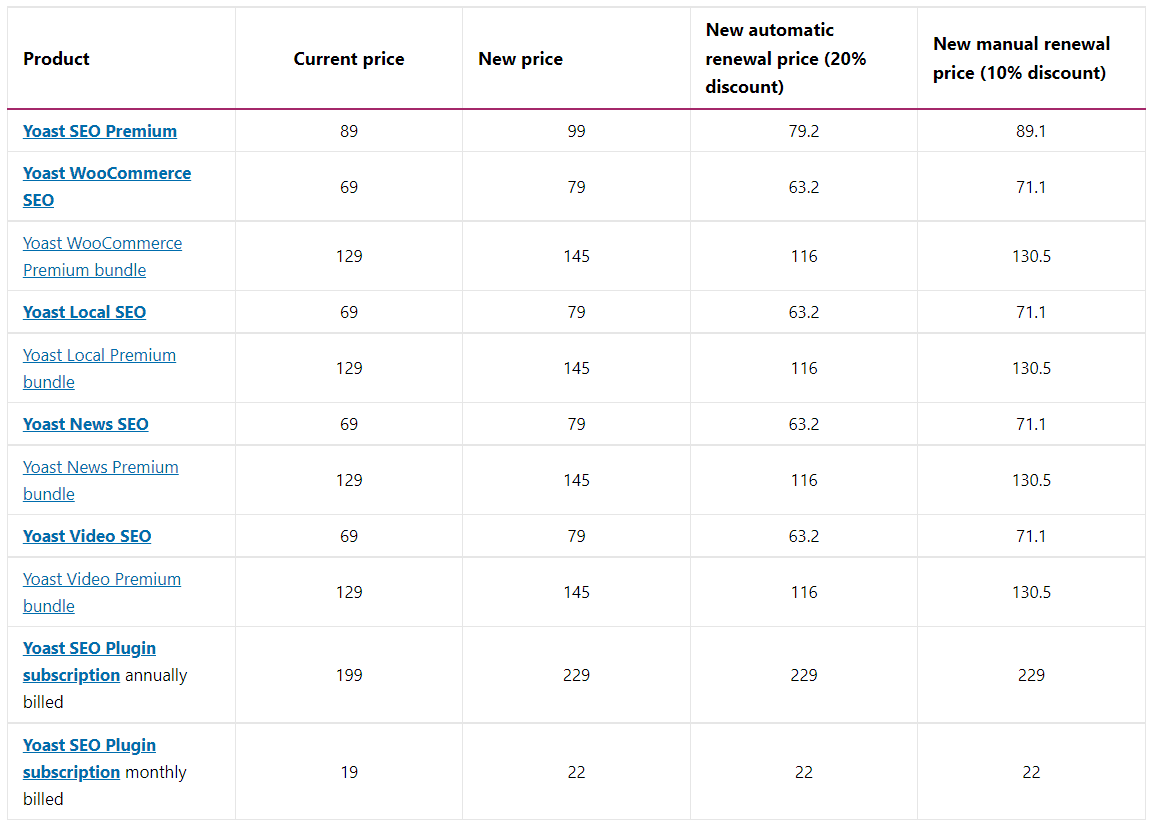The image size is (1149, 826).
Task: Select new price 99 for Yoast SEO Premium
Action: 576,131
